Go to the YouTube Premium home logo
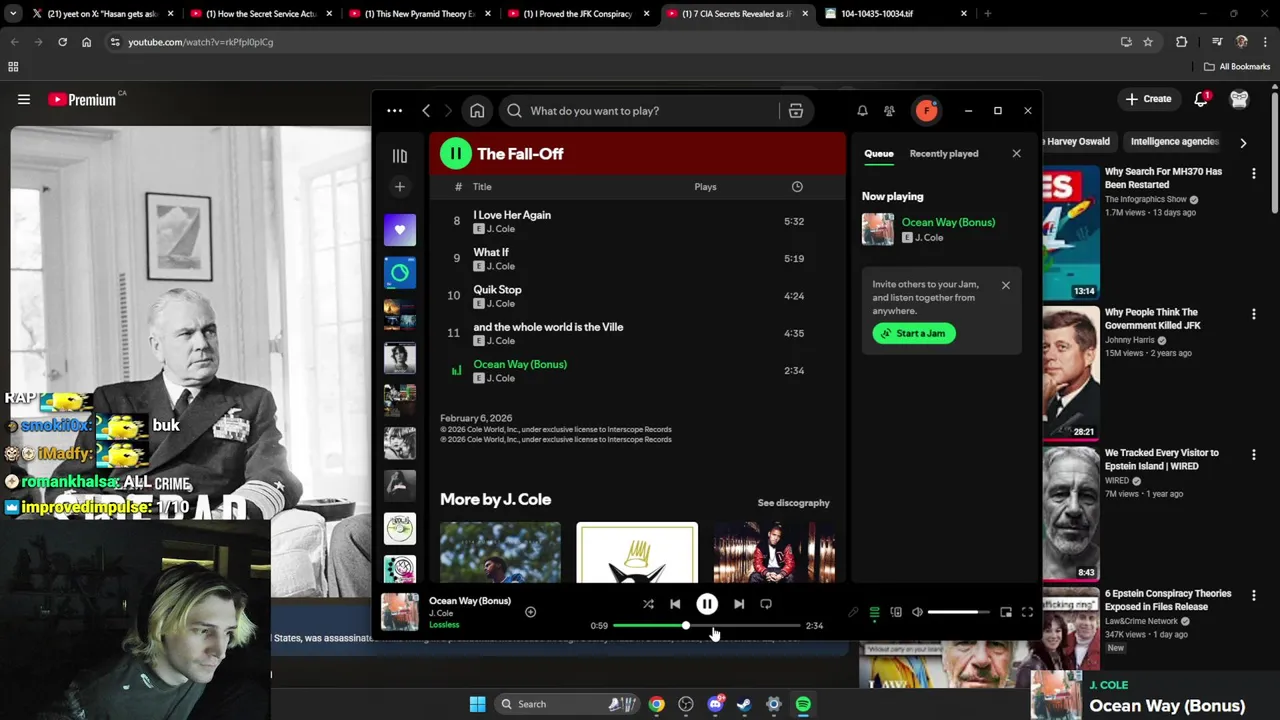 click(82, 99)
